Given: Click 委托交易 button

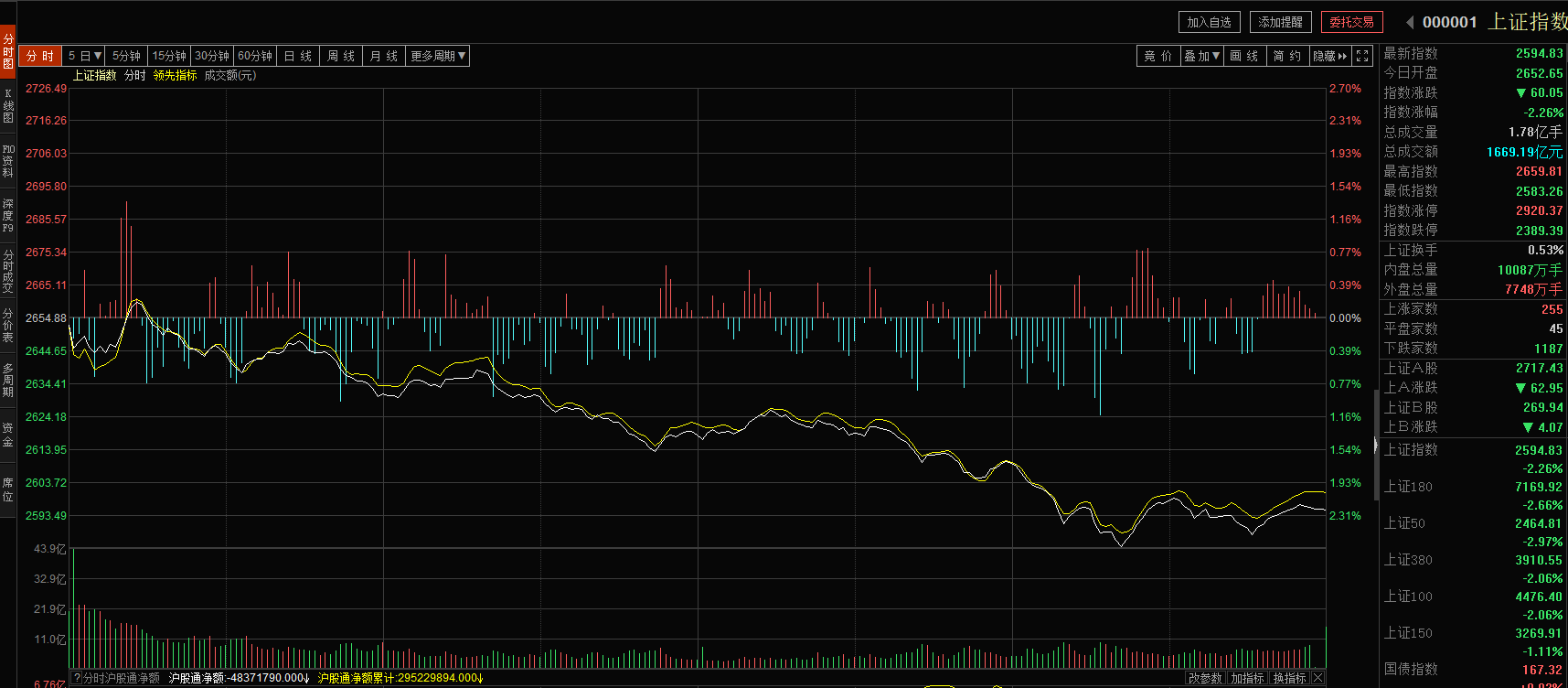Looking at the screenshot, I should (1351, 22).
